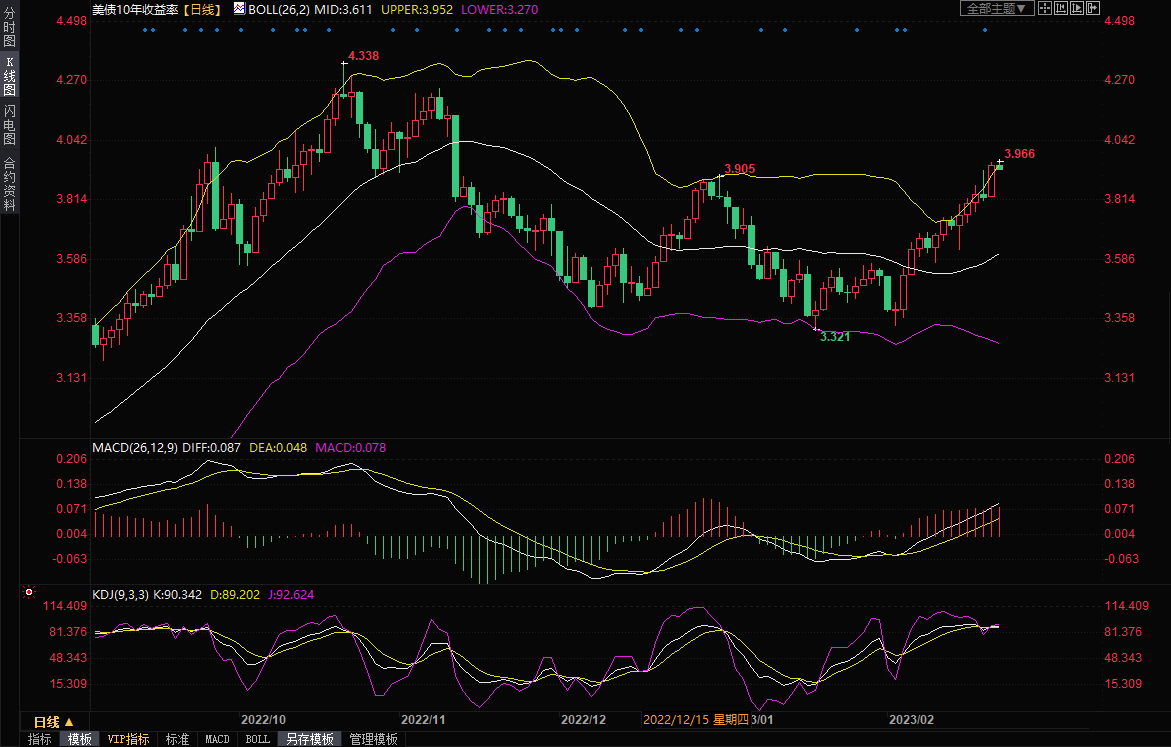Image resolution: width=1171 pixels, height=747 pixels.
Task: Click the jump-to-first-bar range icon
Action: (1061, 8)
